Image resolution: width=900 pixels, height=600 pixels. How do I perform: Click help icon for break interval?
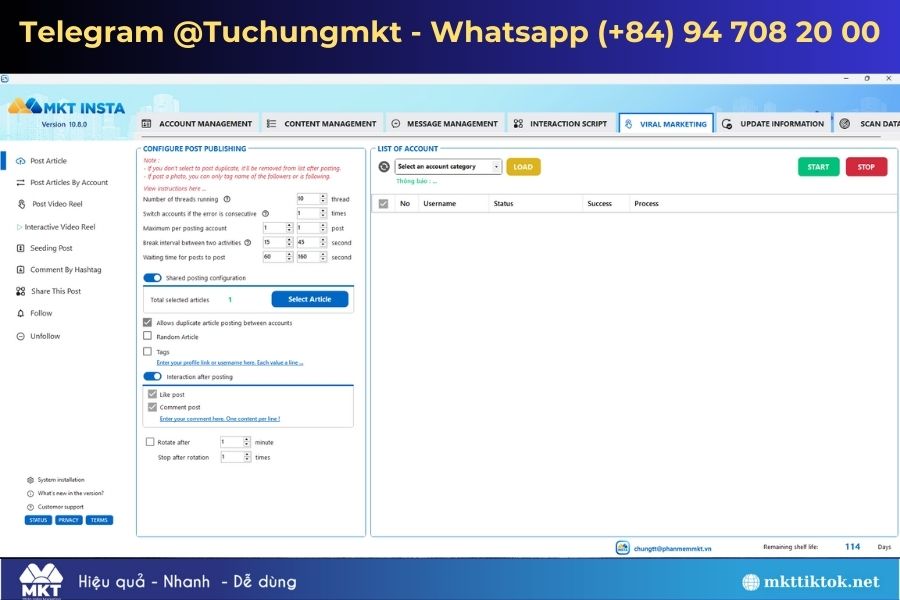[x=247, y=242]
